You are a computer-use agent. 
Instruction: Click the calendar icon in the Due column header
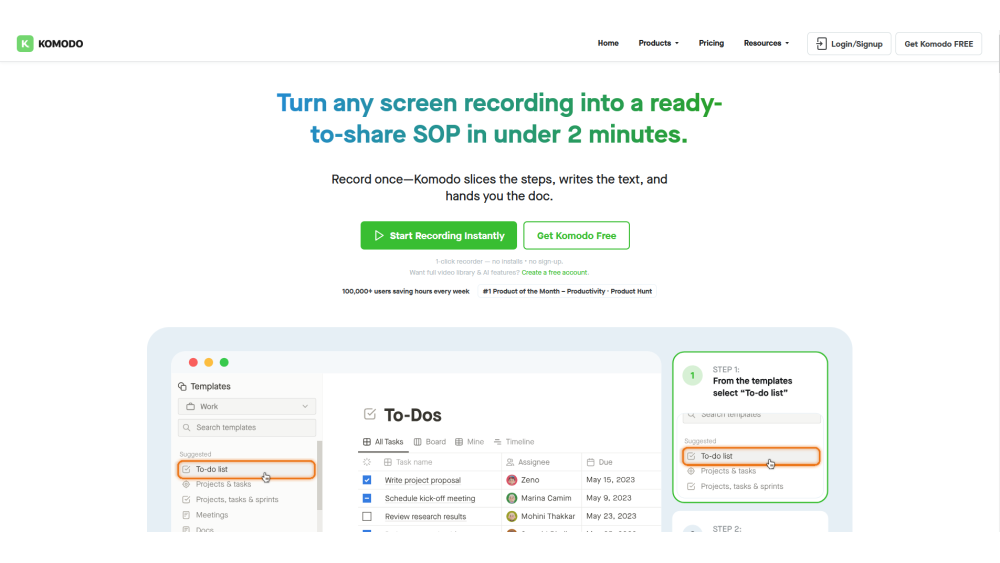(x=590, y=462)
